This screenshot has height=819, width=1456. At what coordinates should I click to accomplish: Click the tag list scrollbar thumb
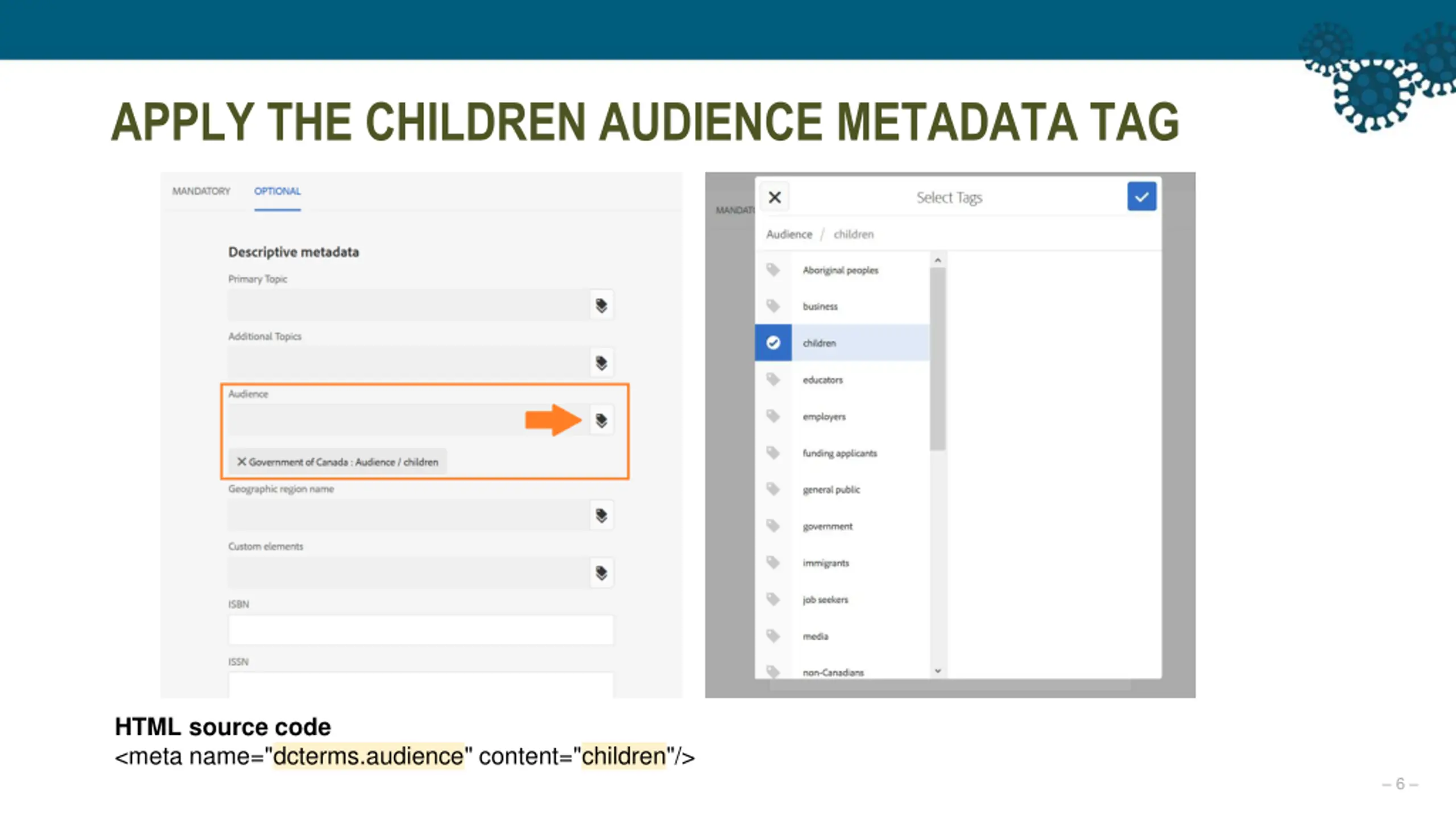pyautogui.click(x=938, y=359)
